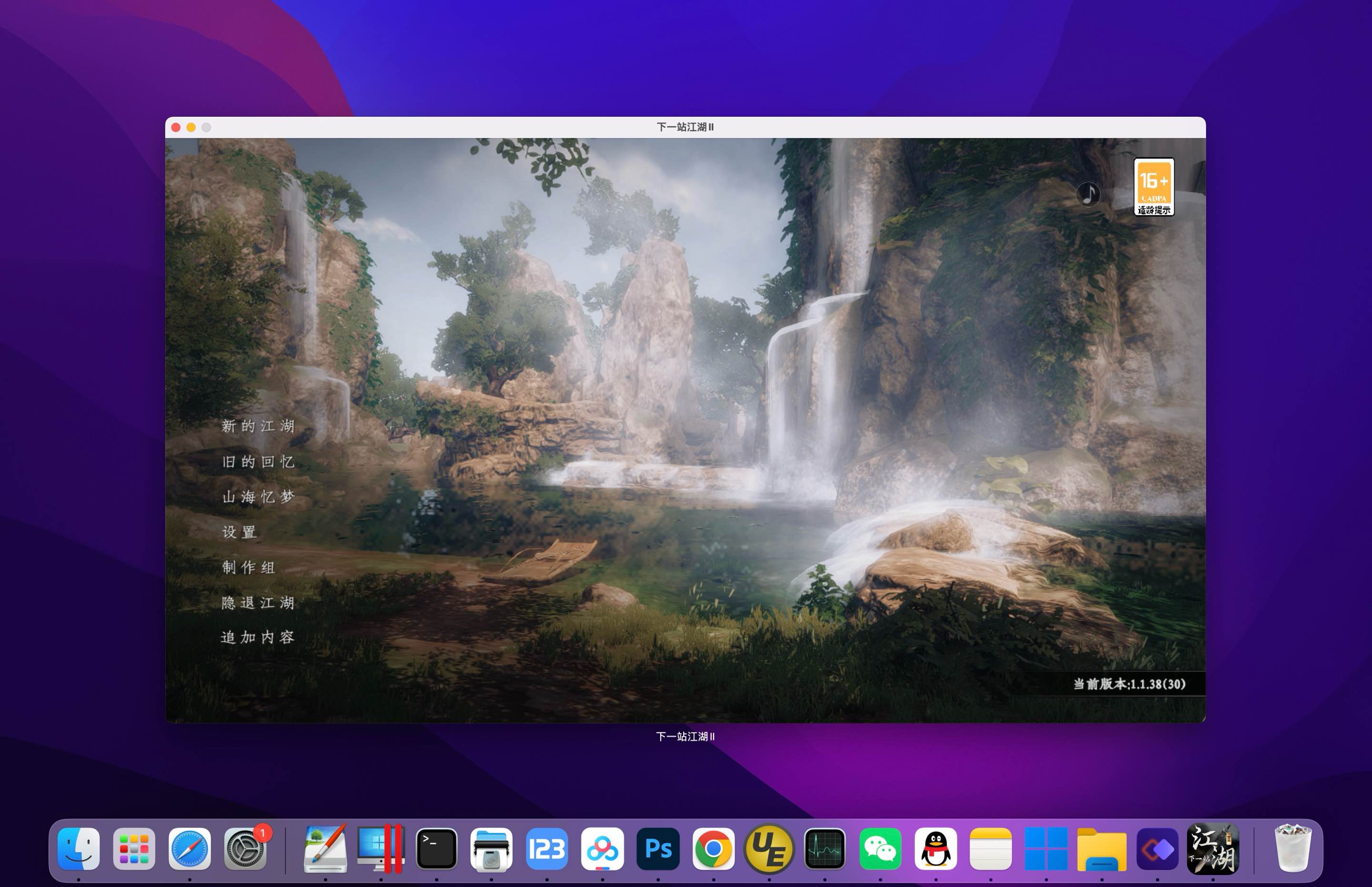Close the 下一站江湖II game window

[176, 127]
